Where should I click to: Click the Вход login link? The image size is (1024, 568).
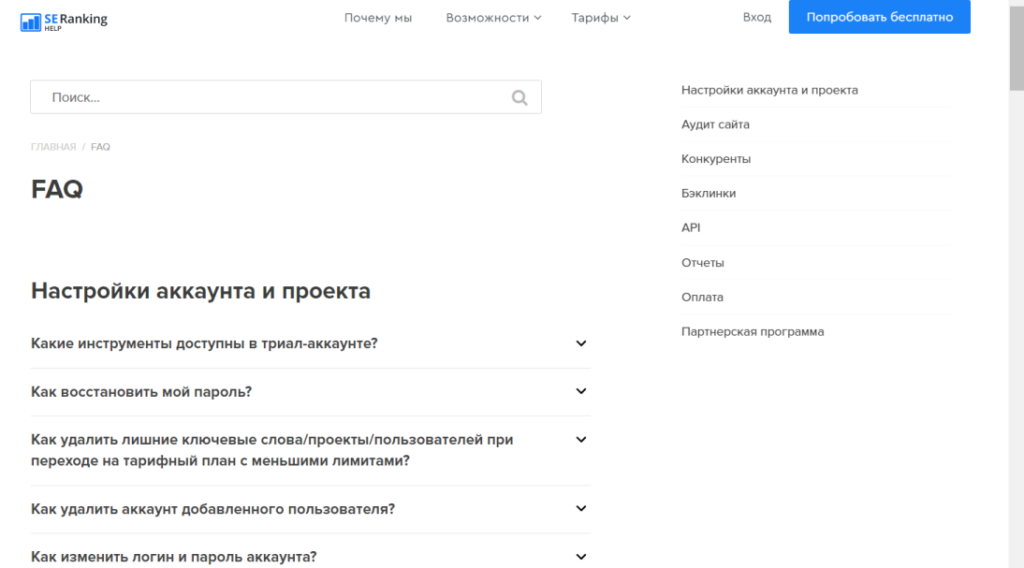[757, 17]
